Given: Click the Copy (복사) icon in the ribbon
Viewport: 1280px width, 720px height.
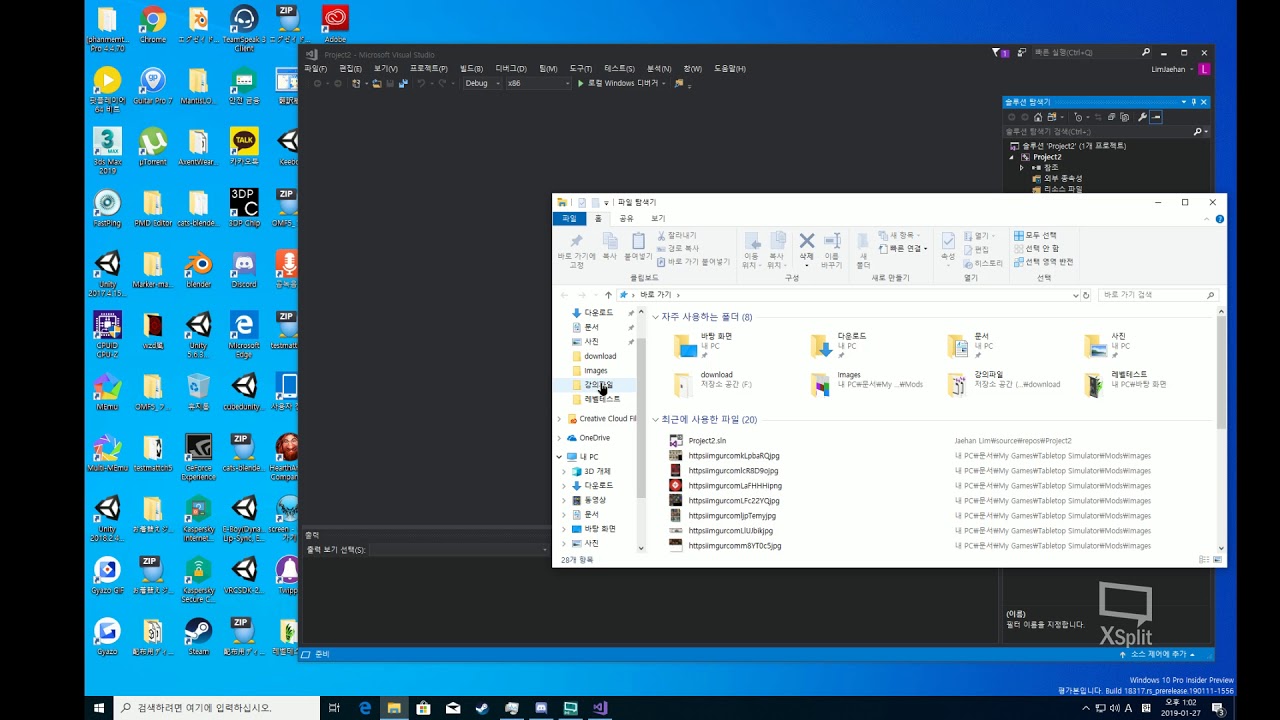Looking at the screenshot, I should coord(610,241).
